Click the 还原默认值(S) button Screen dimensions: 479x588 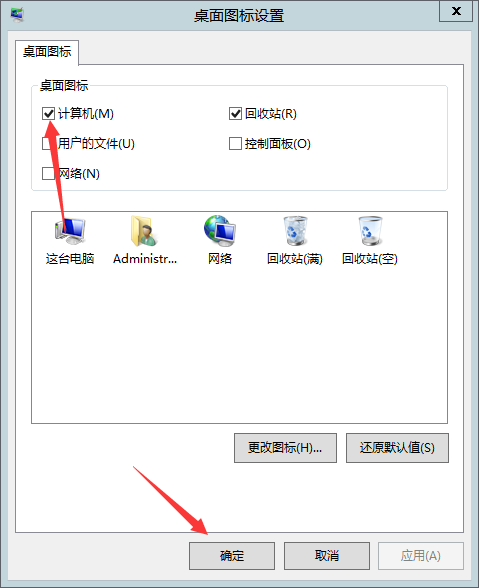tap(397, 448)
